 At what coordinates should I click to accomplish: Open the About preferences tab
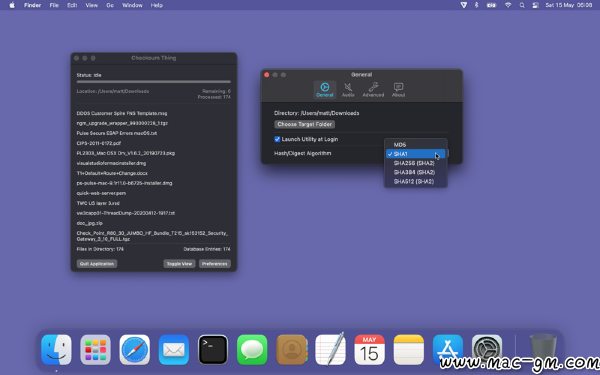pos(398,90)
